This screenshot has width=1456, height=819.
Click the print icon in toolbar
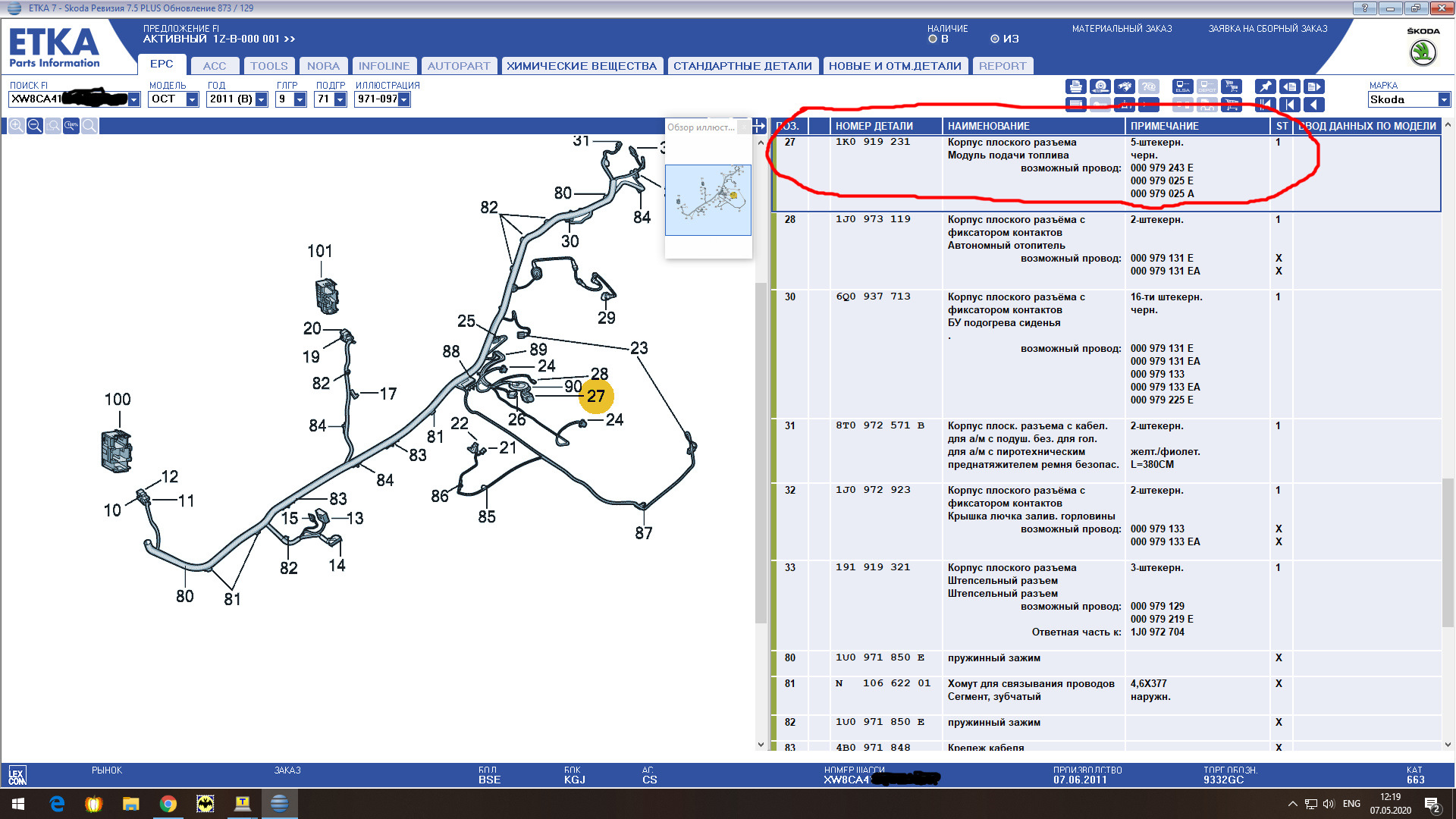coord(1076,86)
